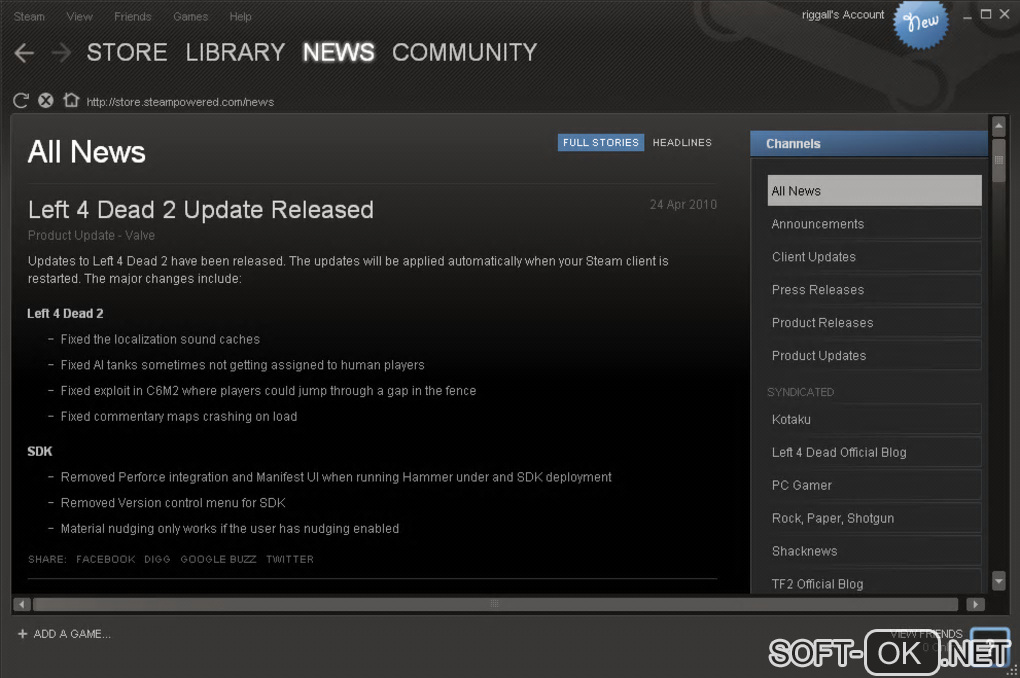Viewport: 1020px width, 678px height.
Task: Click 'Fixed the localization sound caches' line
Action: coord(160,340)
